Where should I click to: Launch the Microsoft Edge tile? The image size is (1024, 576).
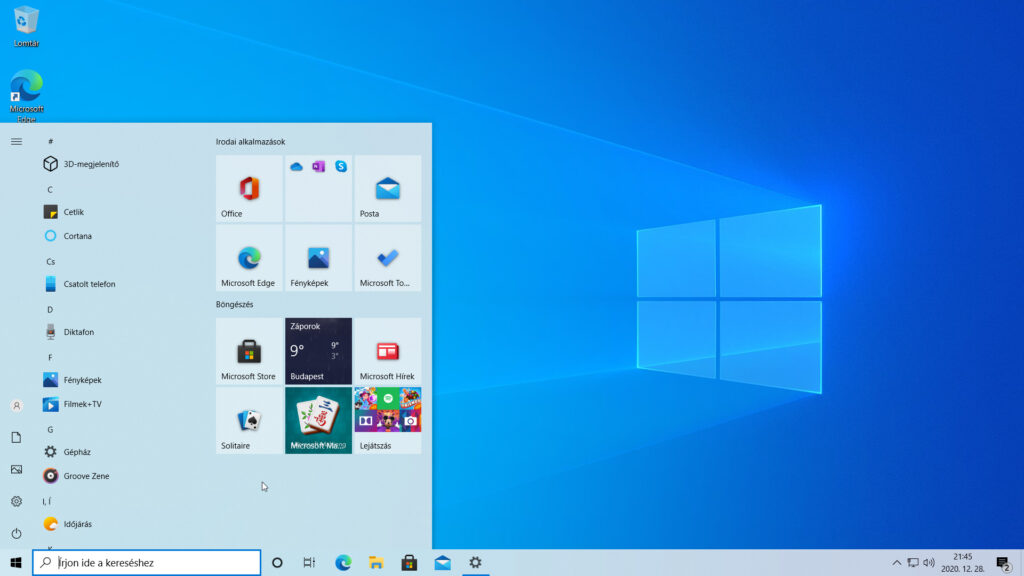click(249, 258)
